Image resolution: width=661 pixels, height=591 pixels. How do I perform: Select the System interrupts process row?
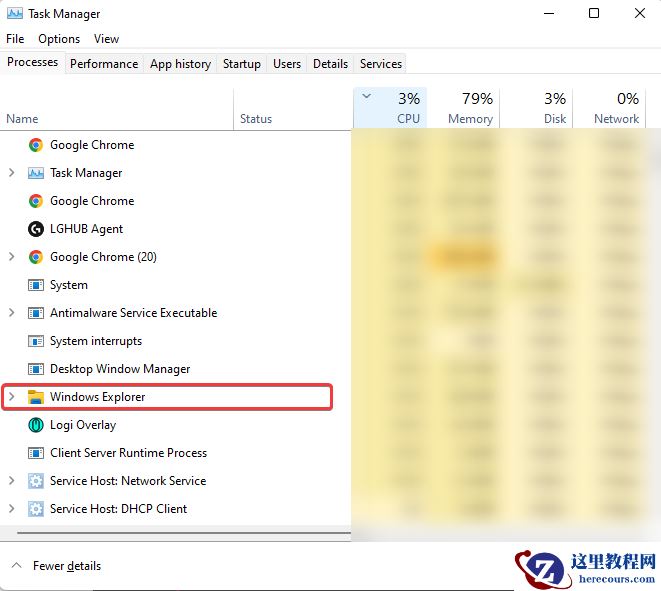coord(175,341)
